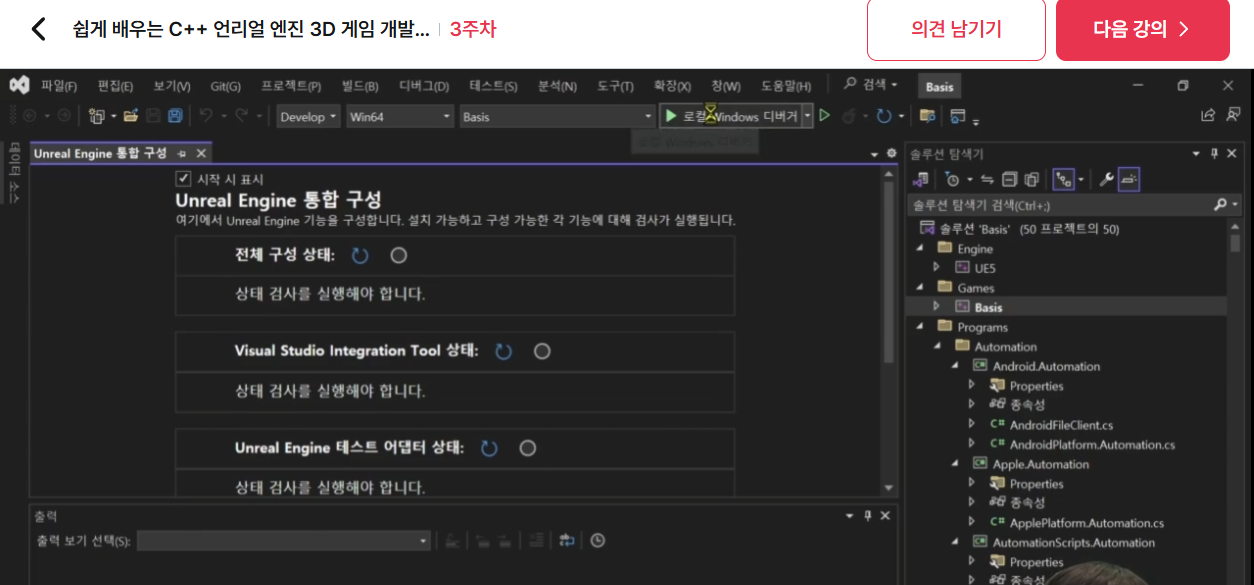The image size is (1254, 585).
Task: Click the sync with active document icon
Action: (x=987, y=179)
